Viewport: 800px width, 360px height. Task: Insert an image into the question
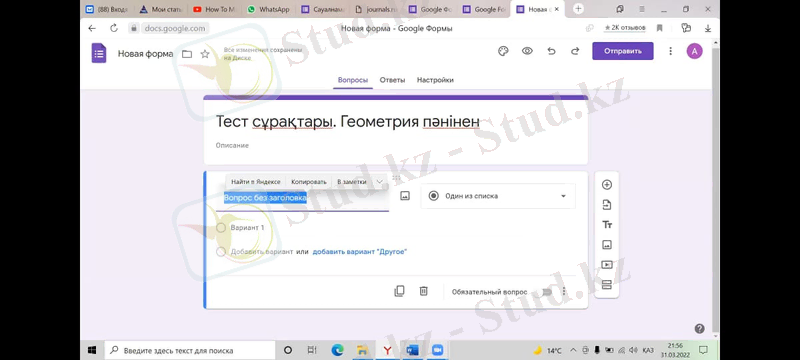tap(405, 195)
